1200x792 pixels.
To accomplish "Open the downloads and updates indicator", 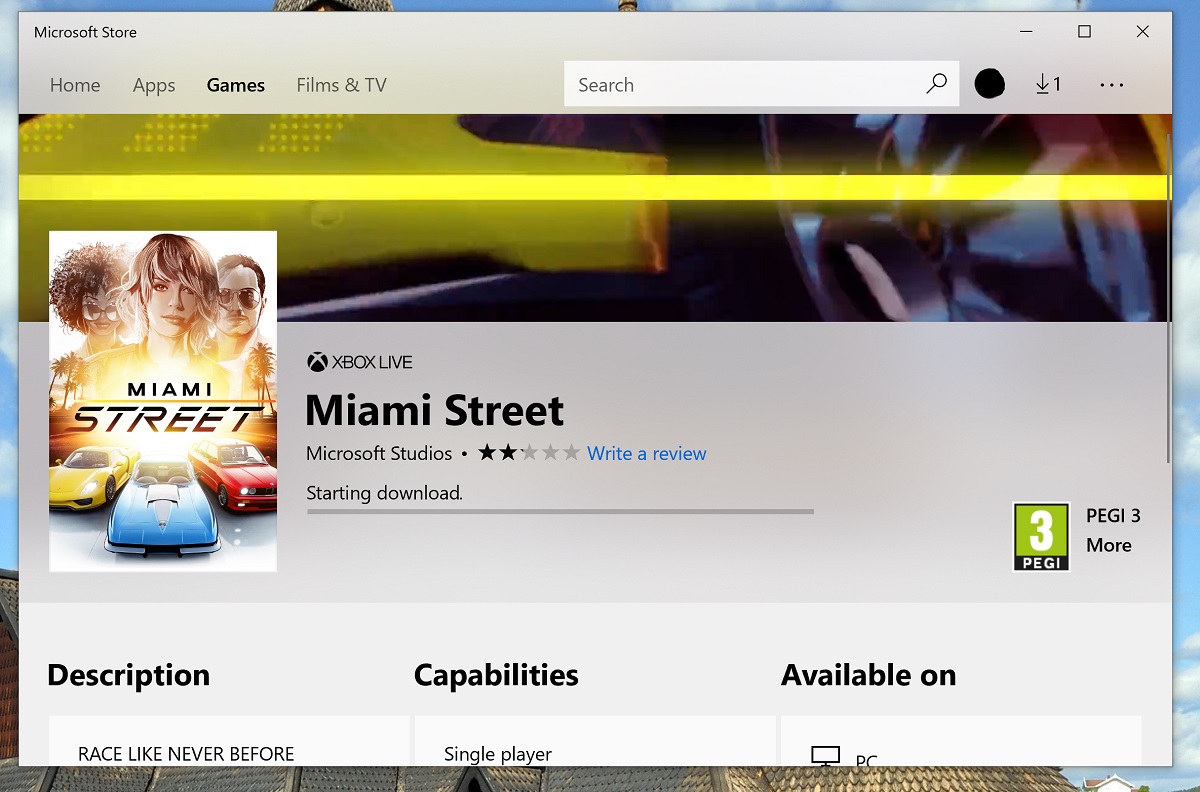I will (x=1048, y=84).
